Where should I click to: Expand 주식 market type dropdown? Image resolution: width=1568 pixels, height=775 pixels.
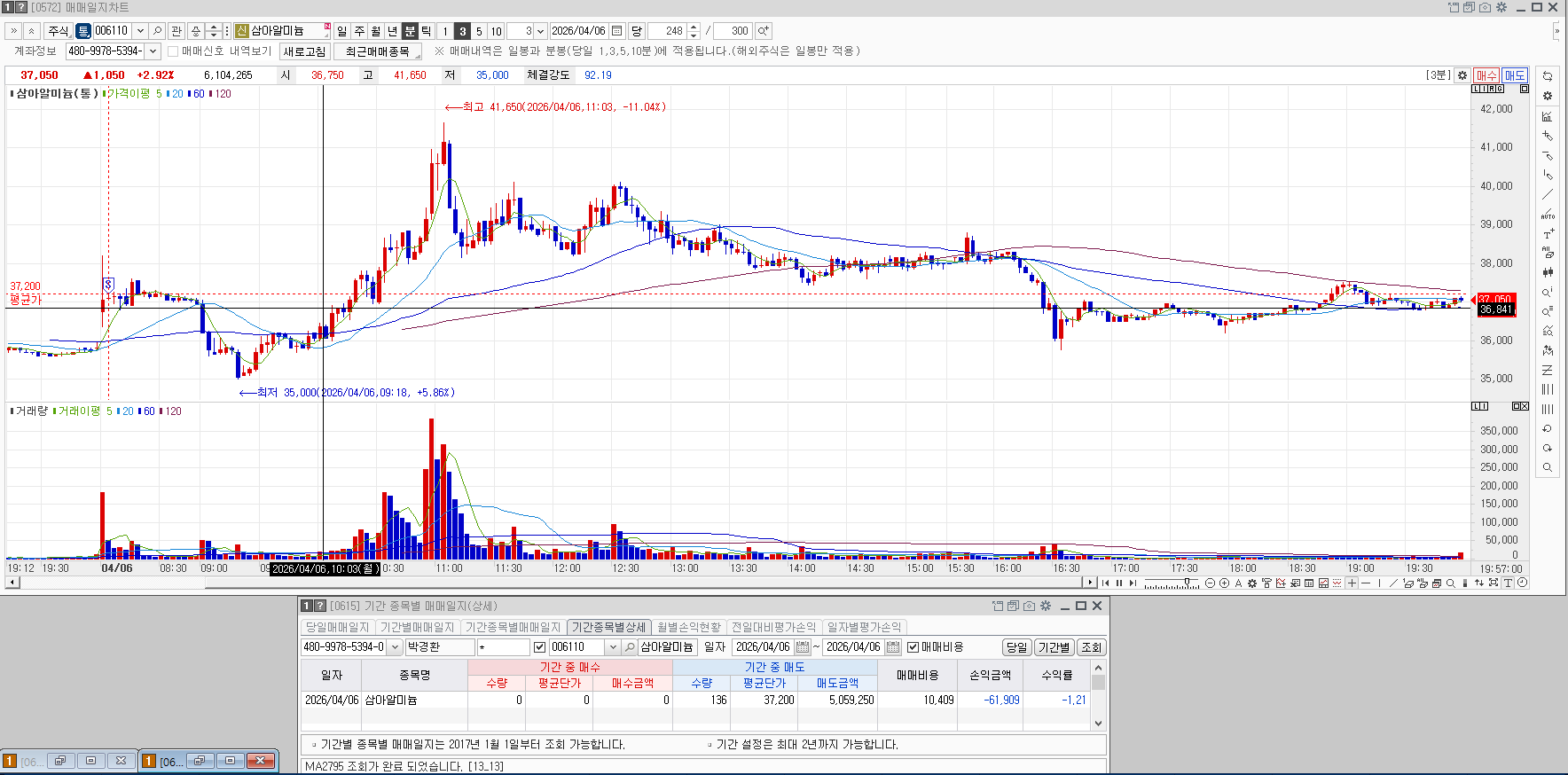click(59, 31)
